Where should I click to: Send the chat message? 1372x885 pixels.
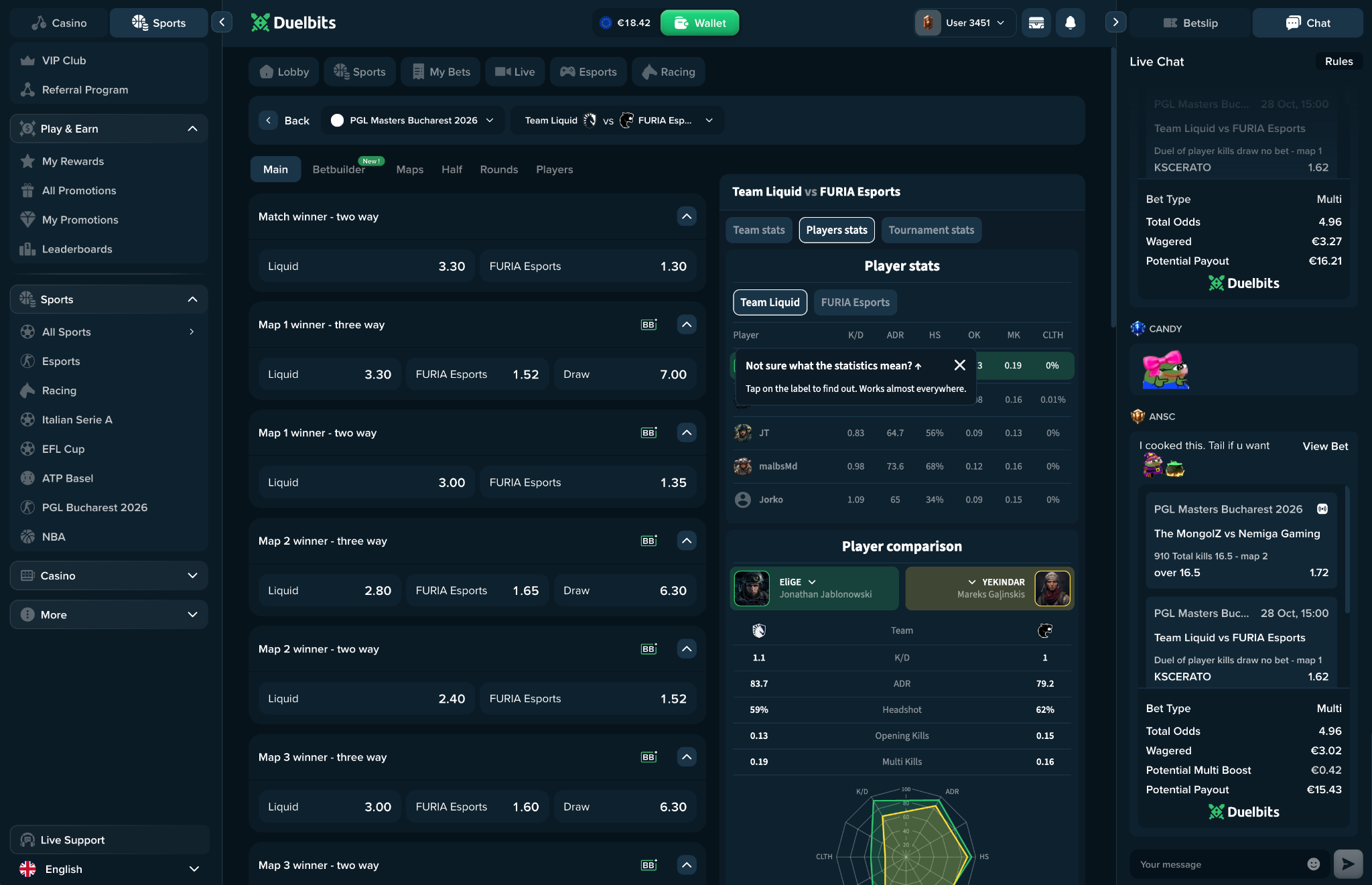(1348, 864)
